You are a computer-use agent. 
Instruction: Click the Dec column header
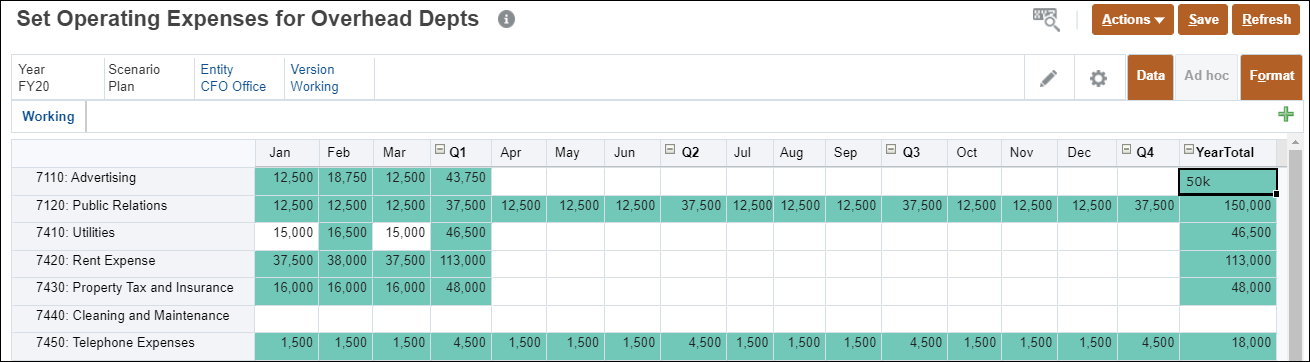pyautogui.click(x=1087, y=153)
